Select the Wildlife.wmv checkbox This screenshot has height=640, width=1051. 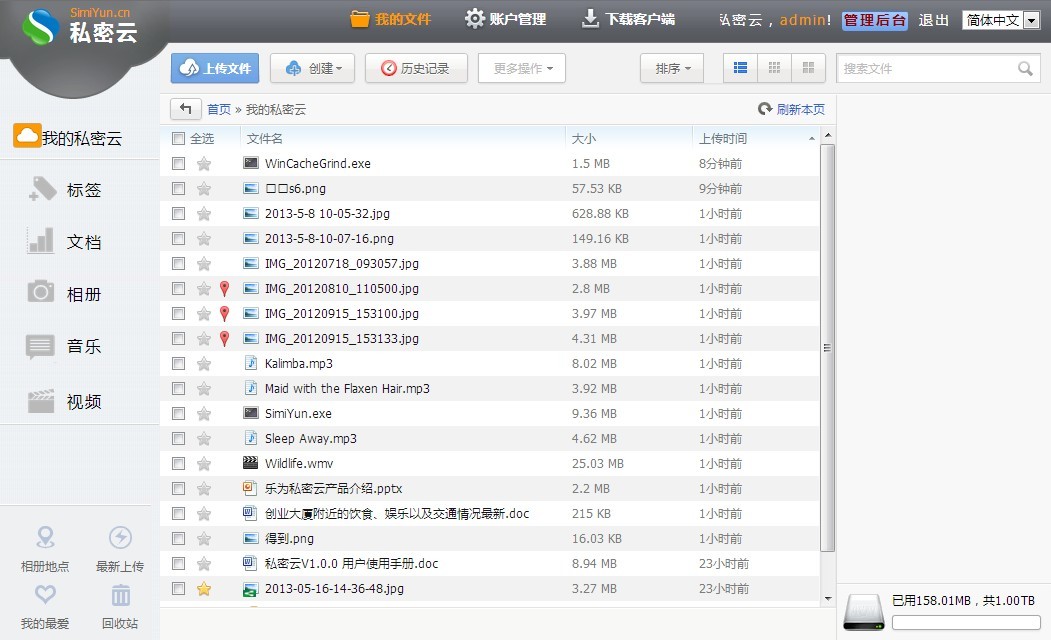coord(178,463)
